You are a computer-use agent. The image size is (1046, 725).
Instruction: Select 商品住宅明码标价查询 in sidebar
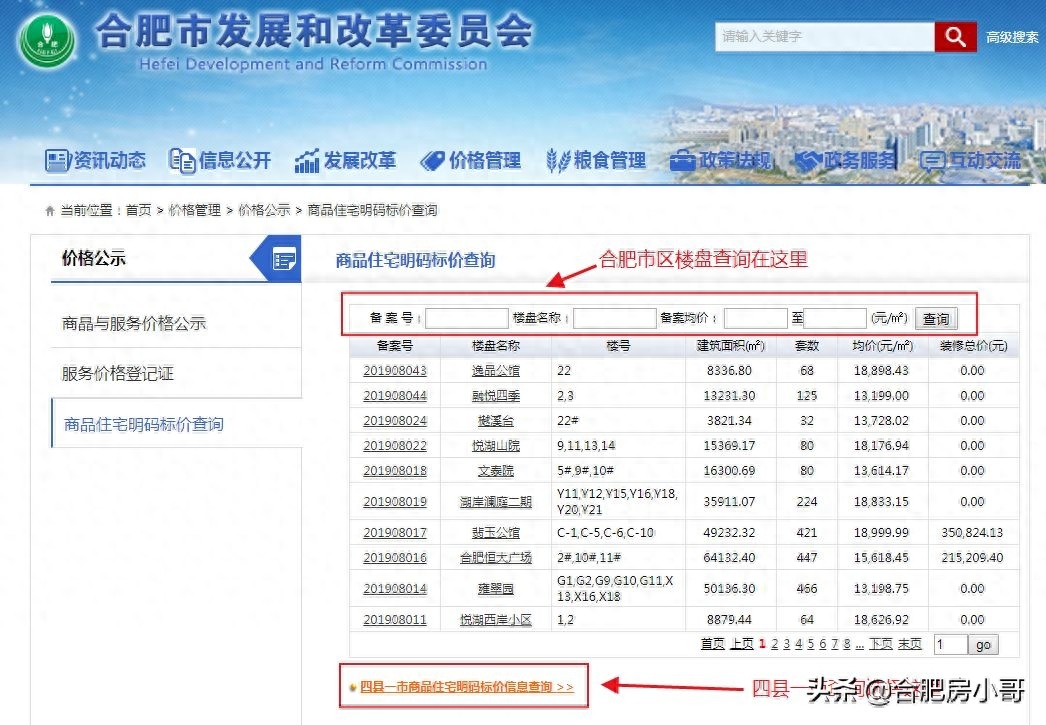[143, 424]
